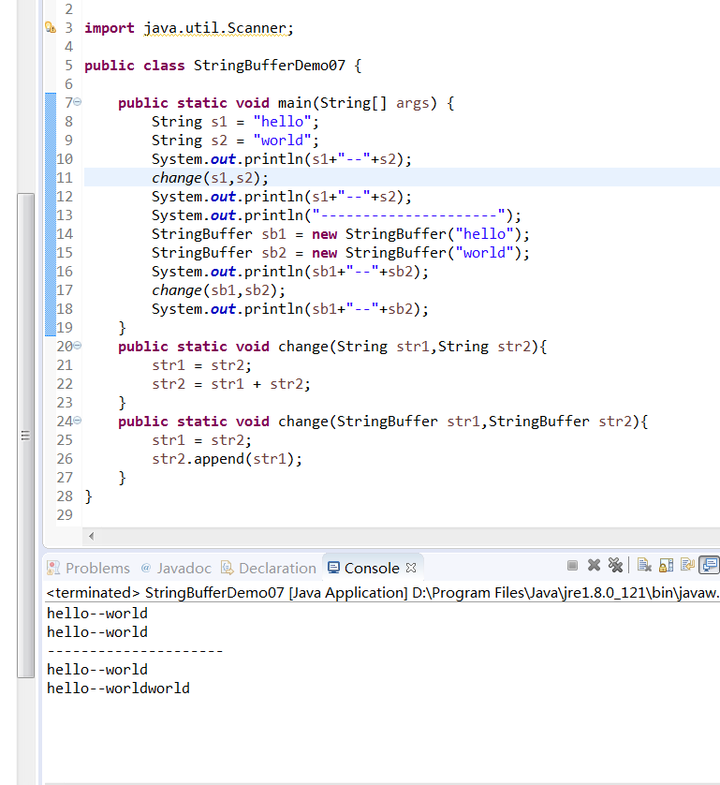
Task: Click new StringBuffer("world") on line 15
Action: click(416, 253)
